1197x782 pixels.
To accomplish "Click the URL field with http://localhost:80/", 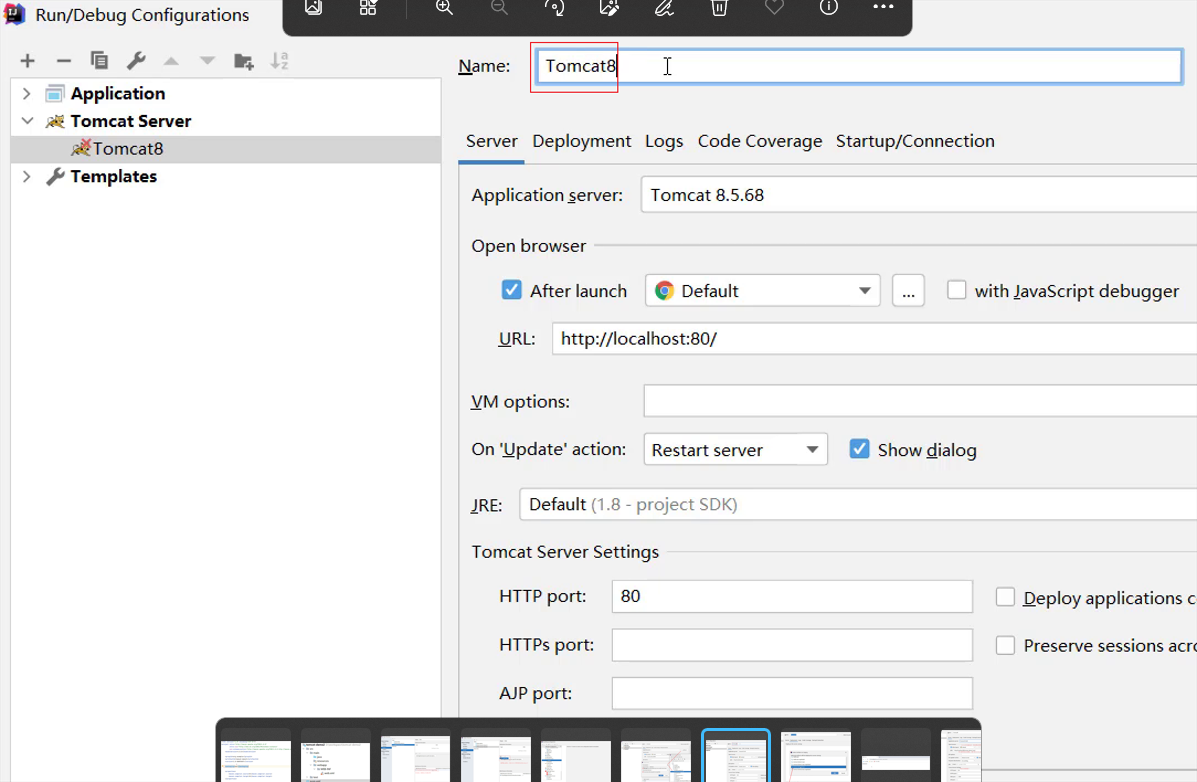I will coord(874,338).
